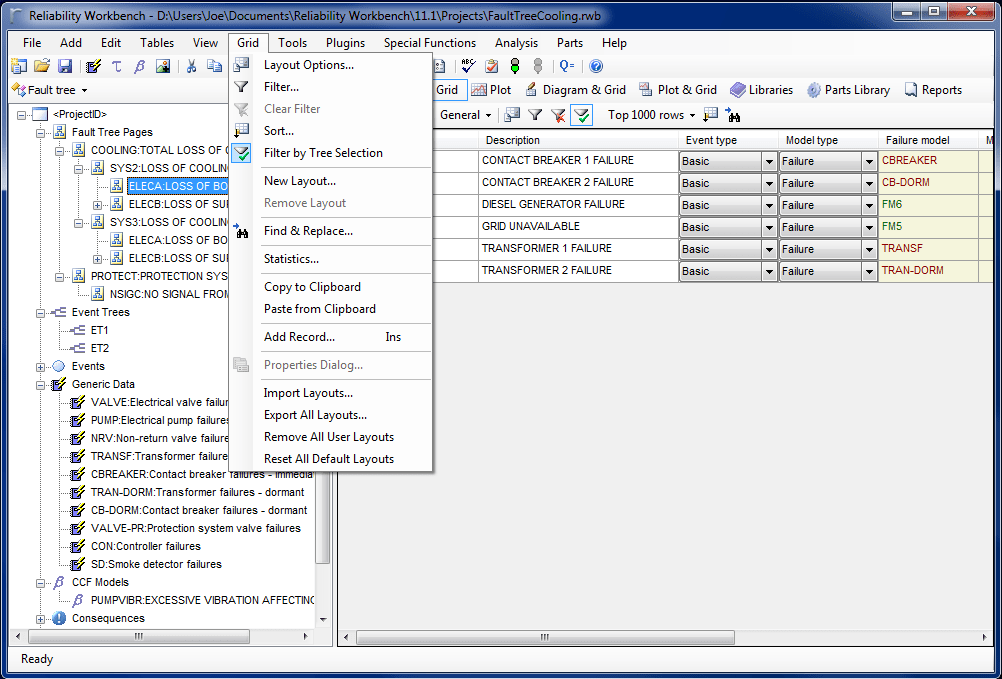Click grid toolbar Layout Options icon

[512, 115]
